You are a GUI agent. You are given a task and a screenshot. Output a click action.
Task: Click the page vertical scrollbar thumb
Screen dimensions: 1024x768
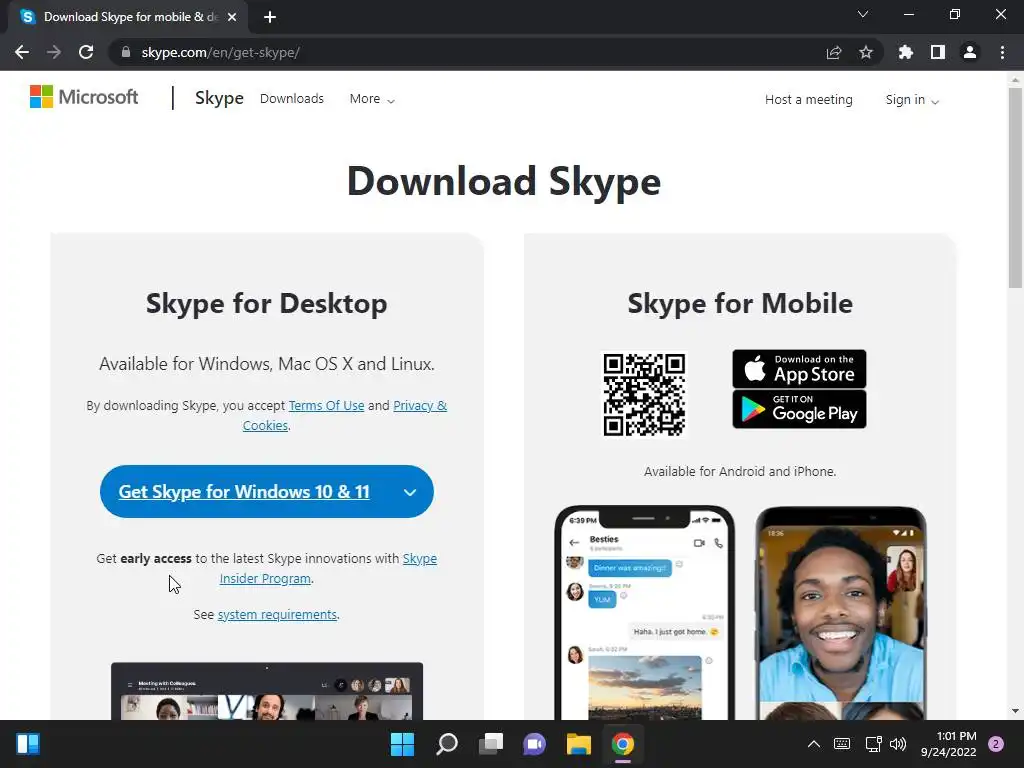[1015, 187]
